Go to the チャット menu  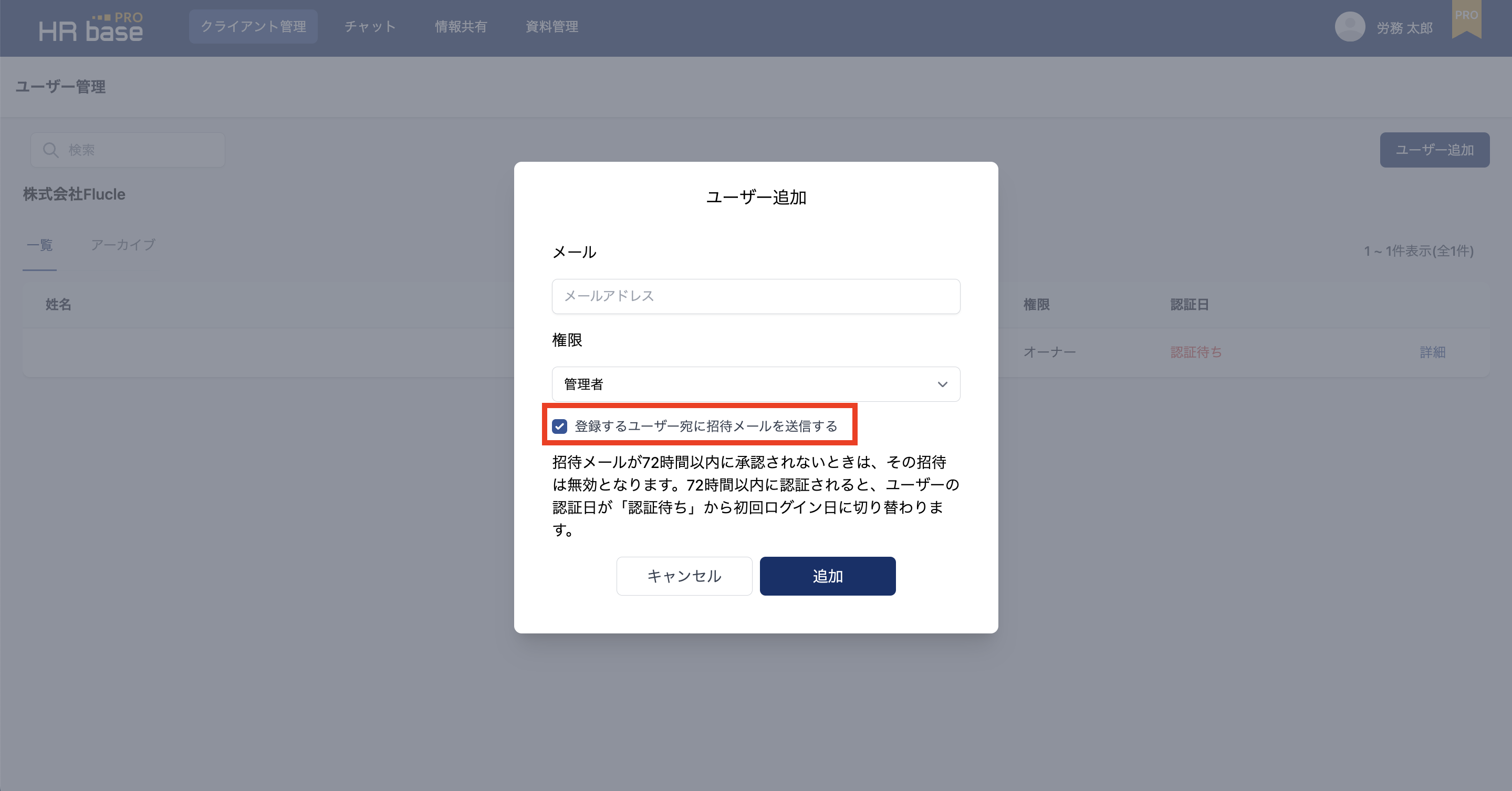coord(370,26)
